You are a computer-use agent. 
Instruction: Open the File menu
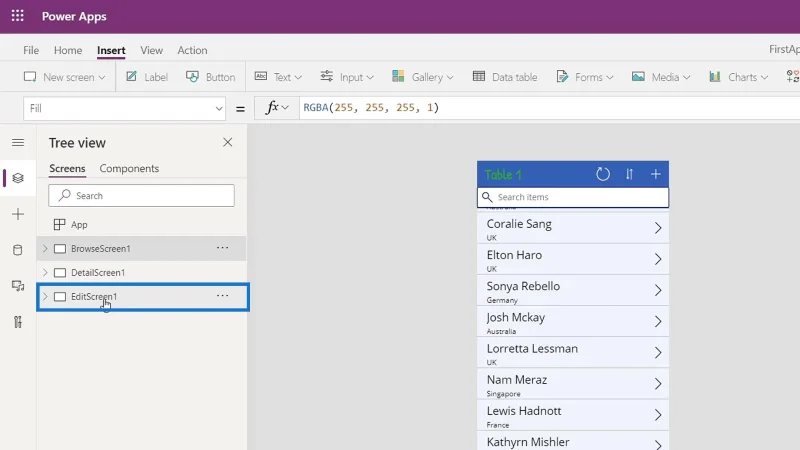coord(31,50)
